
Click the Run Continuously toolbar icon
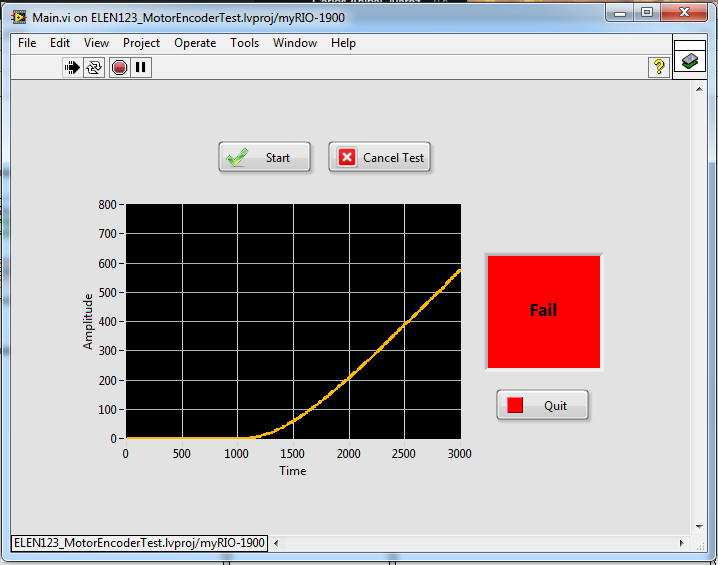94,68
